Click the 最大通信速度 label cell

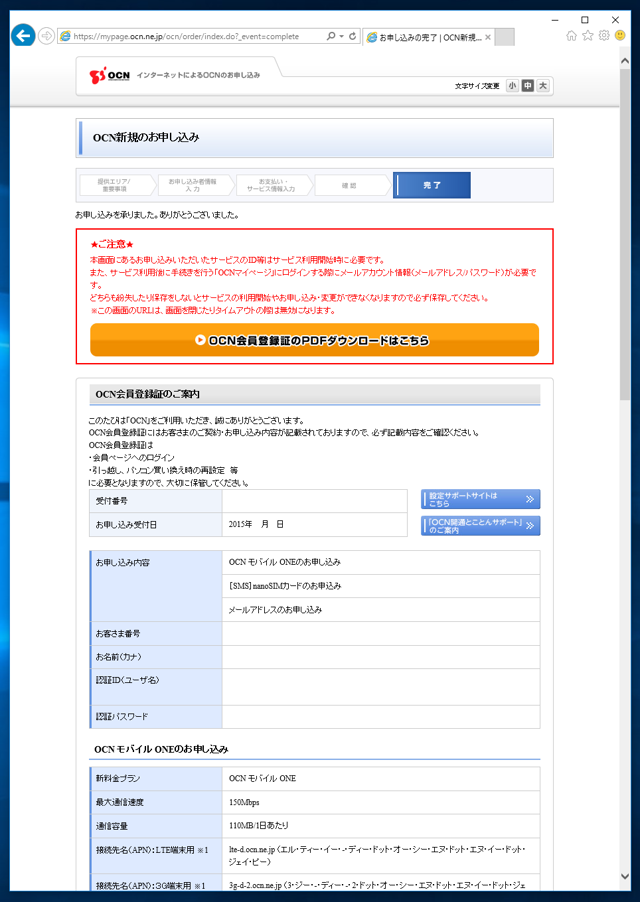(x=156, y=802)
